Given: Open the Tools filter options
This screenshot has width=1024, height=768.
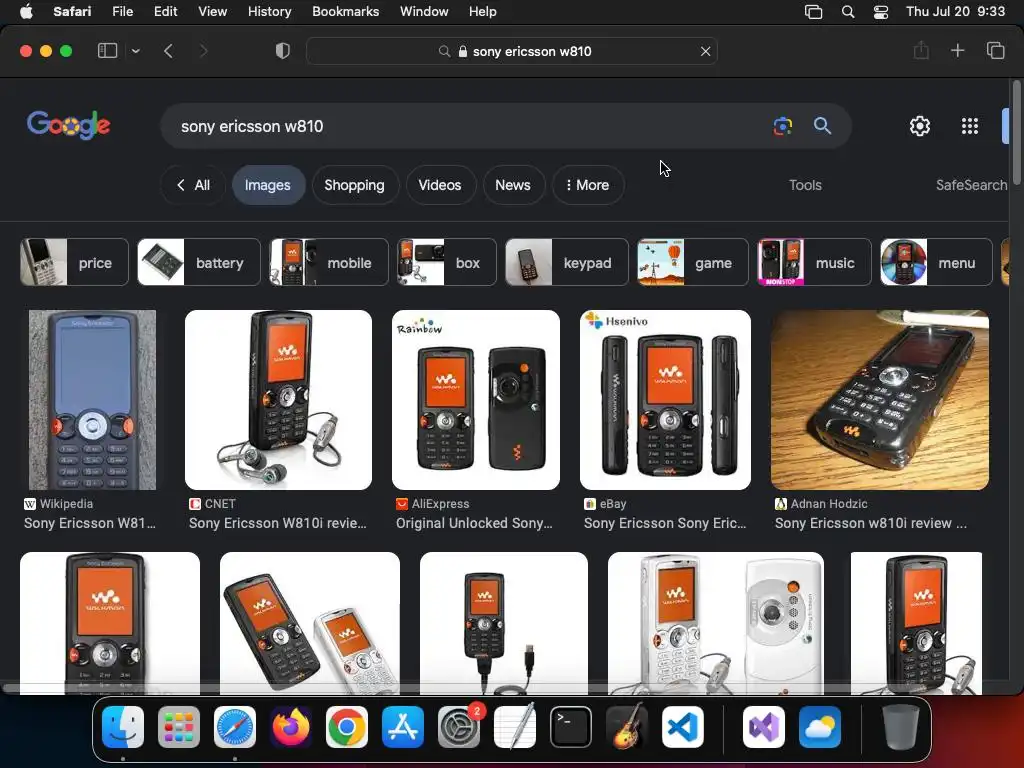Looking at the screenshot, I should (x=805, y=185).
